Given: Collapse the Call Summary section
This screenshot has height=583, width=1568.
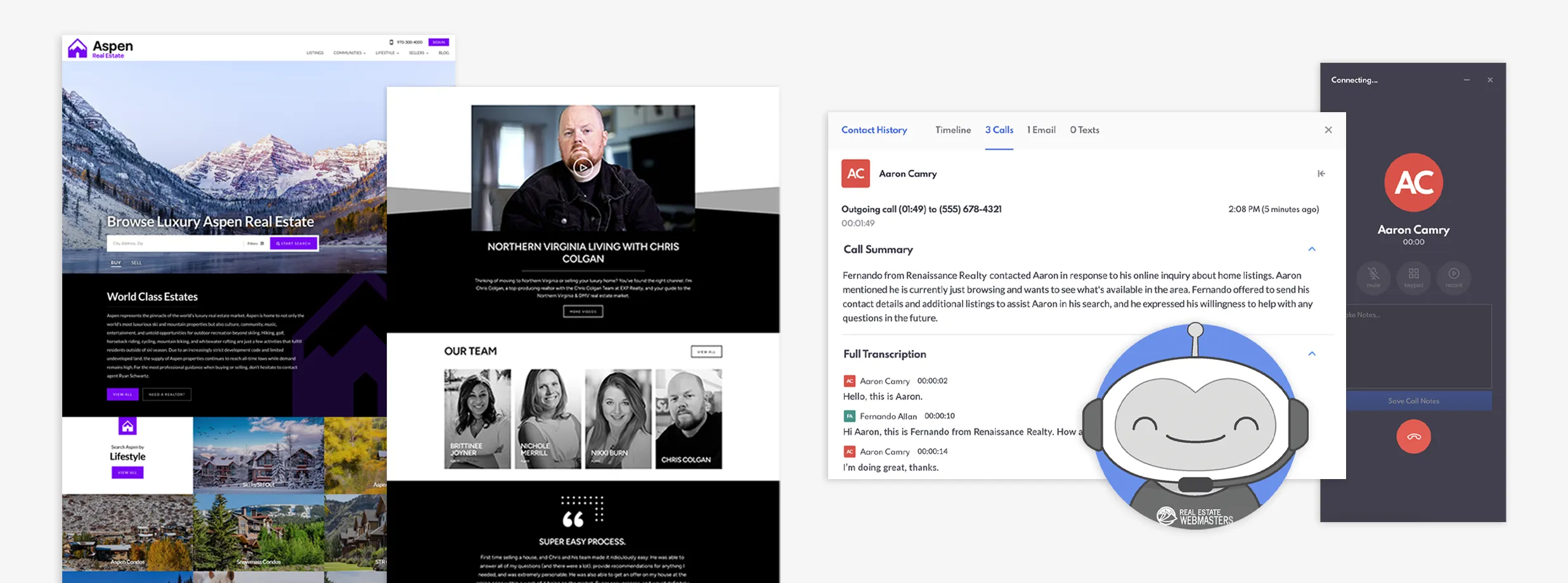Looking at the screenshot, I should (1311, 249).
